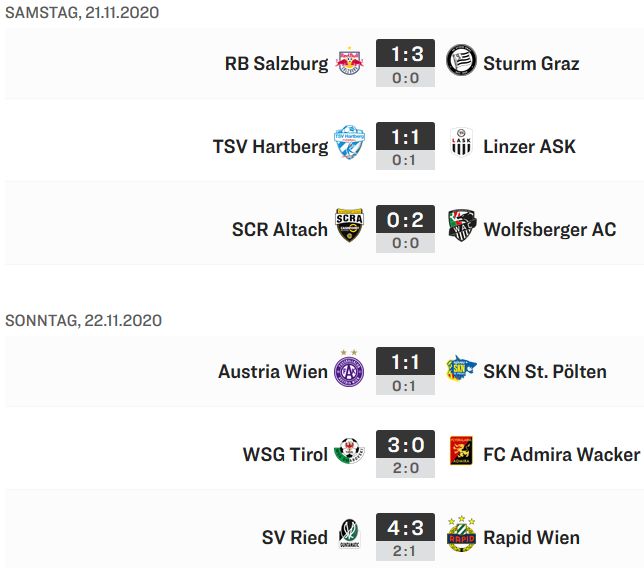The height and width of the screenshot is (568, 644).
Task: Click the WSG Tirol badge
Action: pos(350,454)
